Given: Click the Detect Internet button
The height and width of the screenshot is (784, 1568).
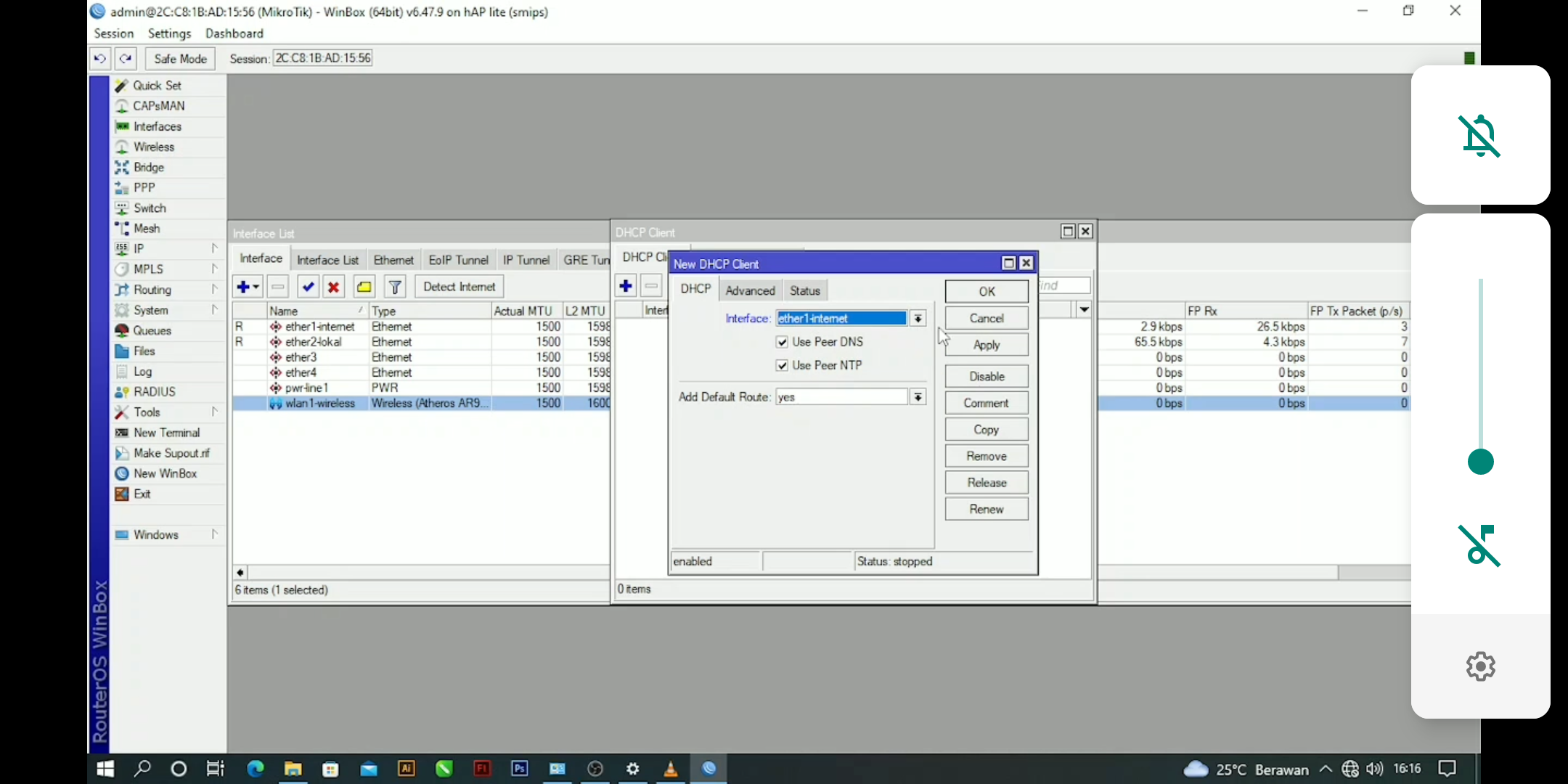Looking at the screenshot, I should (x=459, y=287).
